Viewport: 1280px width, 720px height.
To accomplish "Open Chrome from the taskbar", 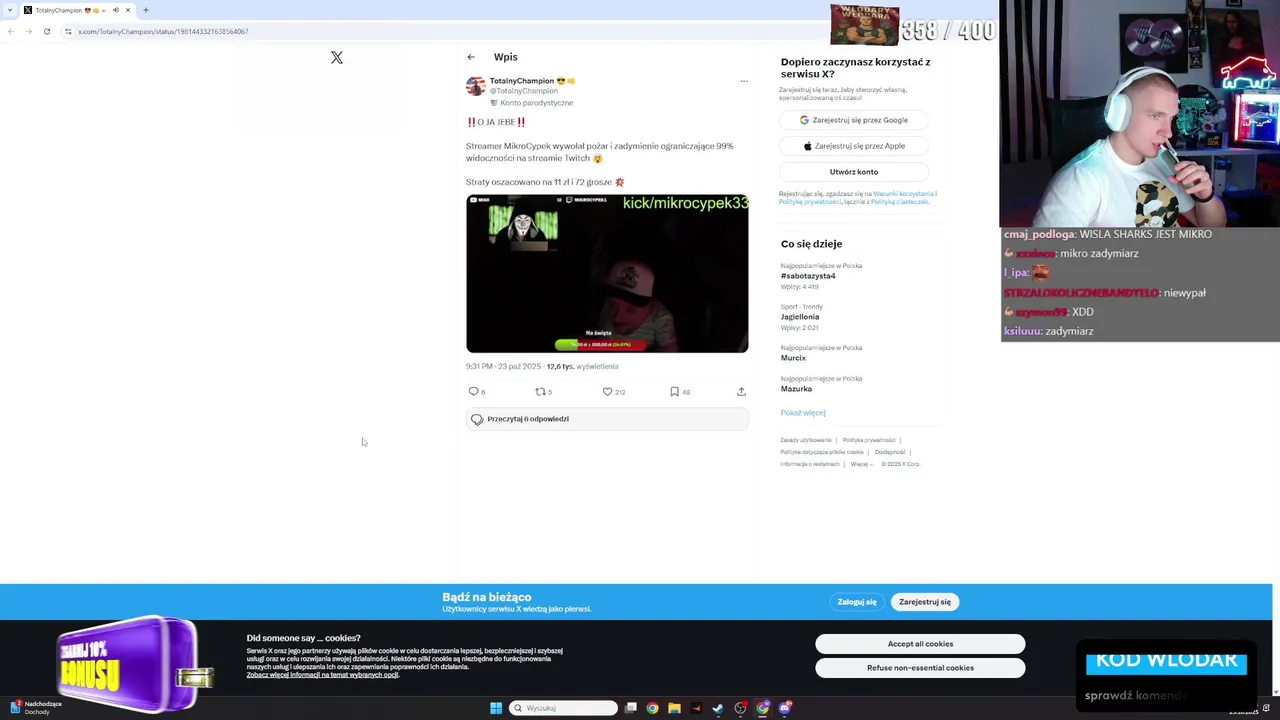I will point(652,708).
